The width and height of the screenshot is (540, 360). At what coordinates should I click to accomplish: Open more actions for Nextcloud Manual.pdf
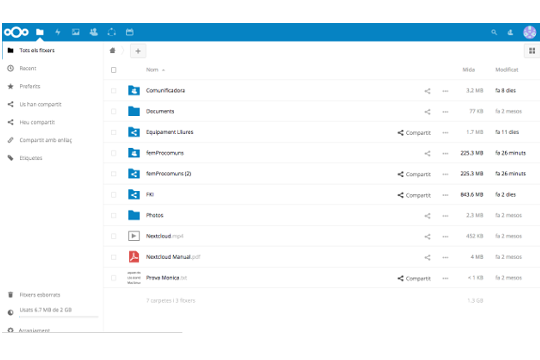pos(445,257)
